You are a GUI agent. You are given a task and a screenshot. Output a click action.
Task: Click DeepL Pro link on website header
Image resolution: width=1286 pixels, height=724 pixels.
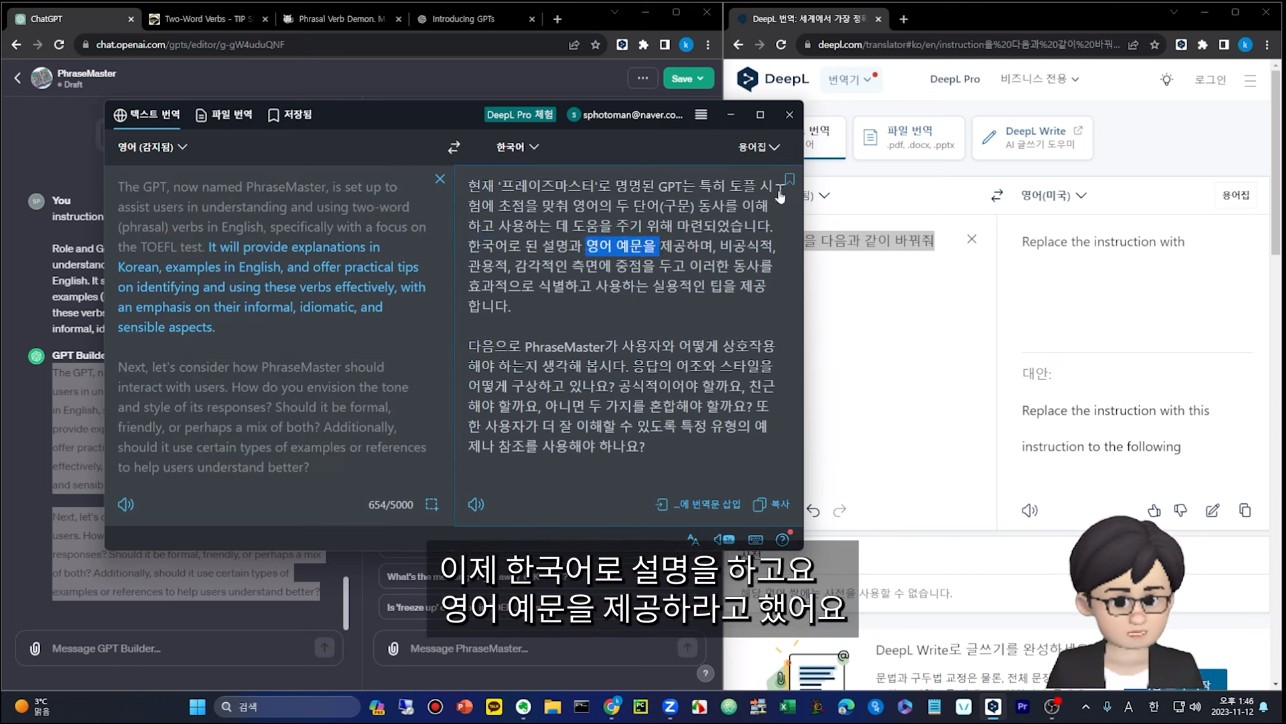pyautogui.click(x=955, y=79)
